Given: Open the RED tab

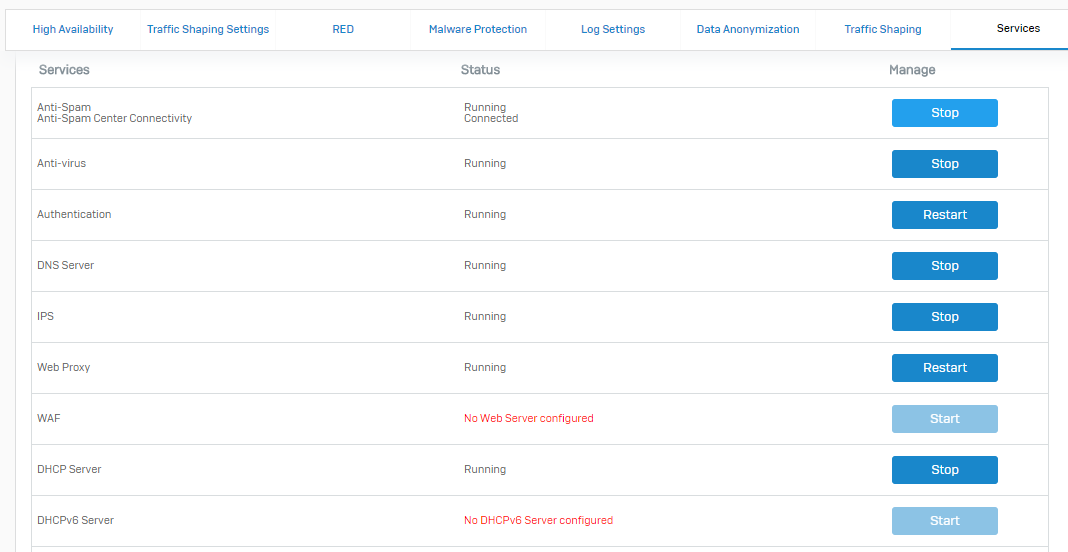Looking at the screenshot, I should [x=343, y=29].
